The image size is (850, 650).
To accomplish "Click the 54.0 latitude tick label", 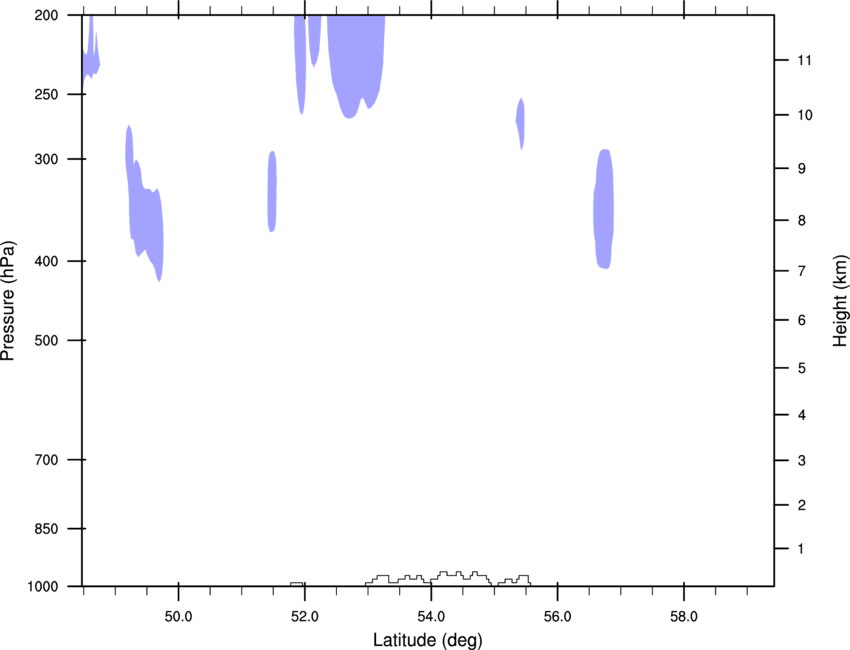I will (x=431, y=617).
